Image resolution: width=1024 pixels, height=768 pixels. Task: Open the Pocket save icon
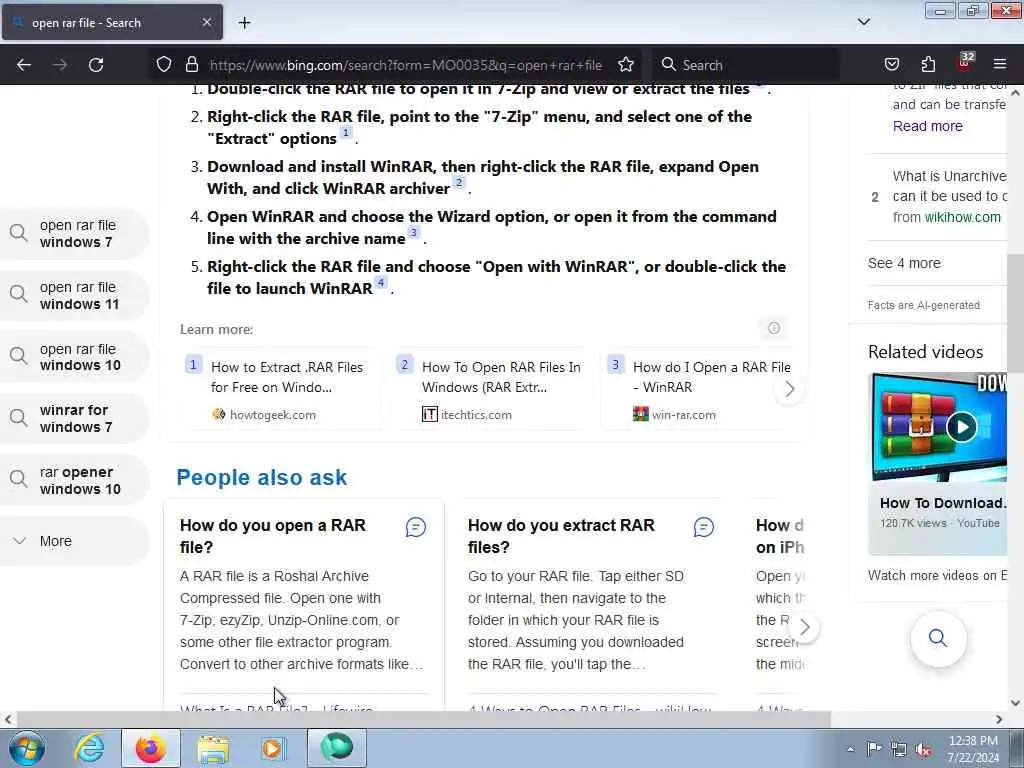coord(891,65)
